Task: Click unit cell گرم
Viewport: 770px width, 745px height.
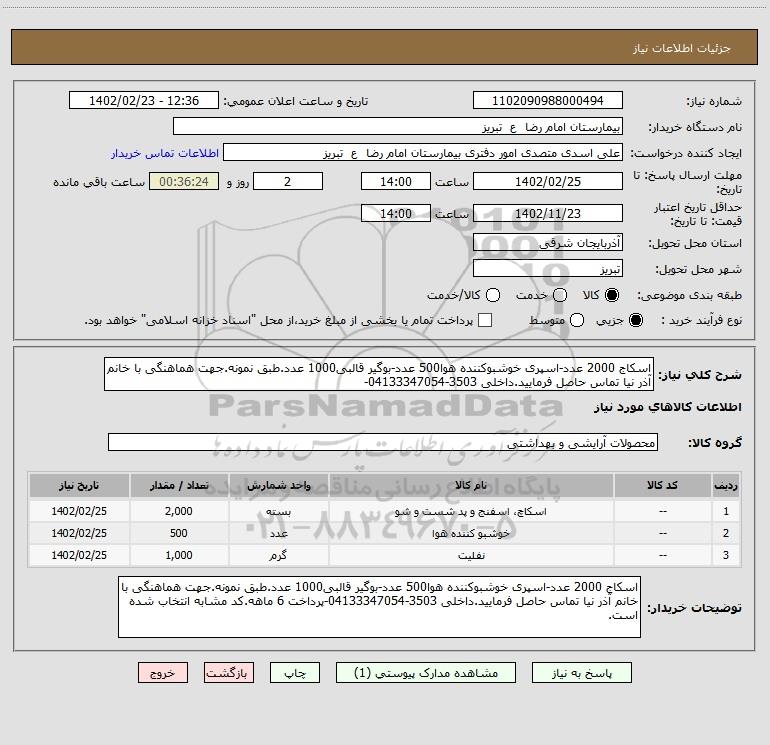Action: (x=278, y=555)
